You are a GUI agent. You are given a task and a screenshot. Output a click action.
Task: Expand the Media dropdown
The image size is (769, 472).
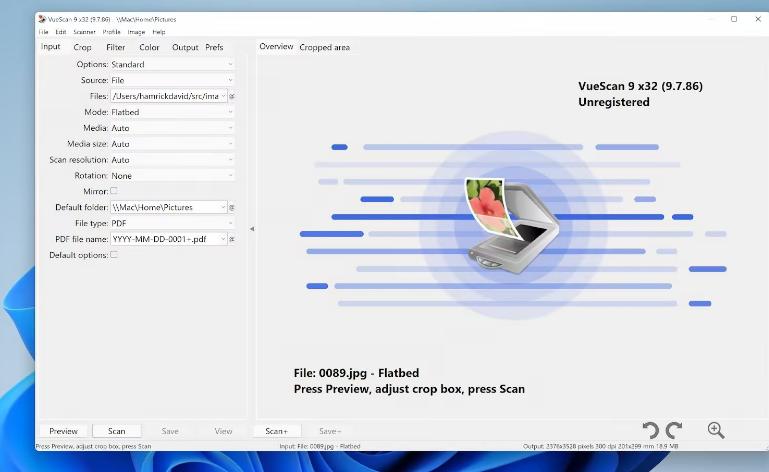pos(172,128)
